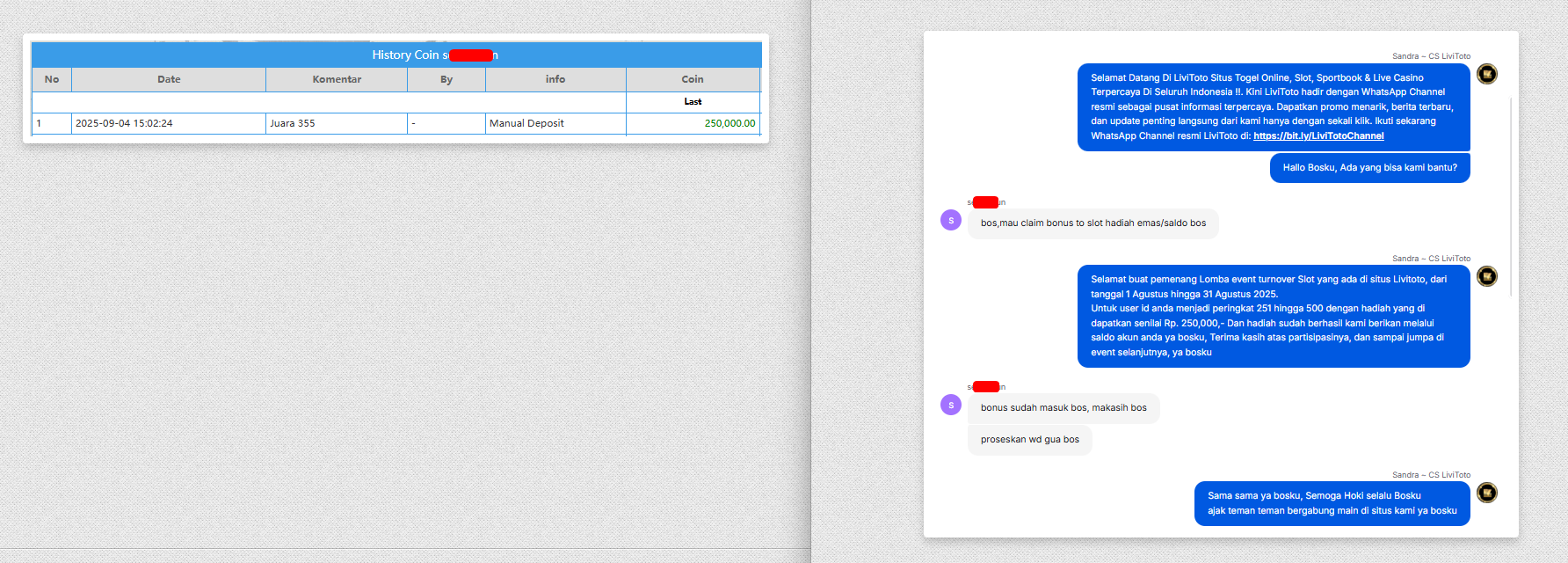Click the 'Hallo Bosku, Ada yang bisa kami bantu?' message
Viewport: 1568px width, 563px height.
[x=1370, y=167]
